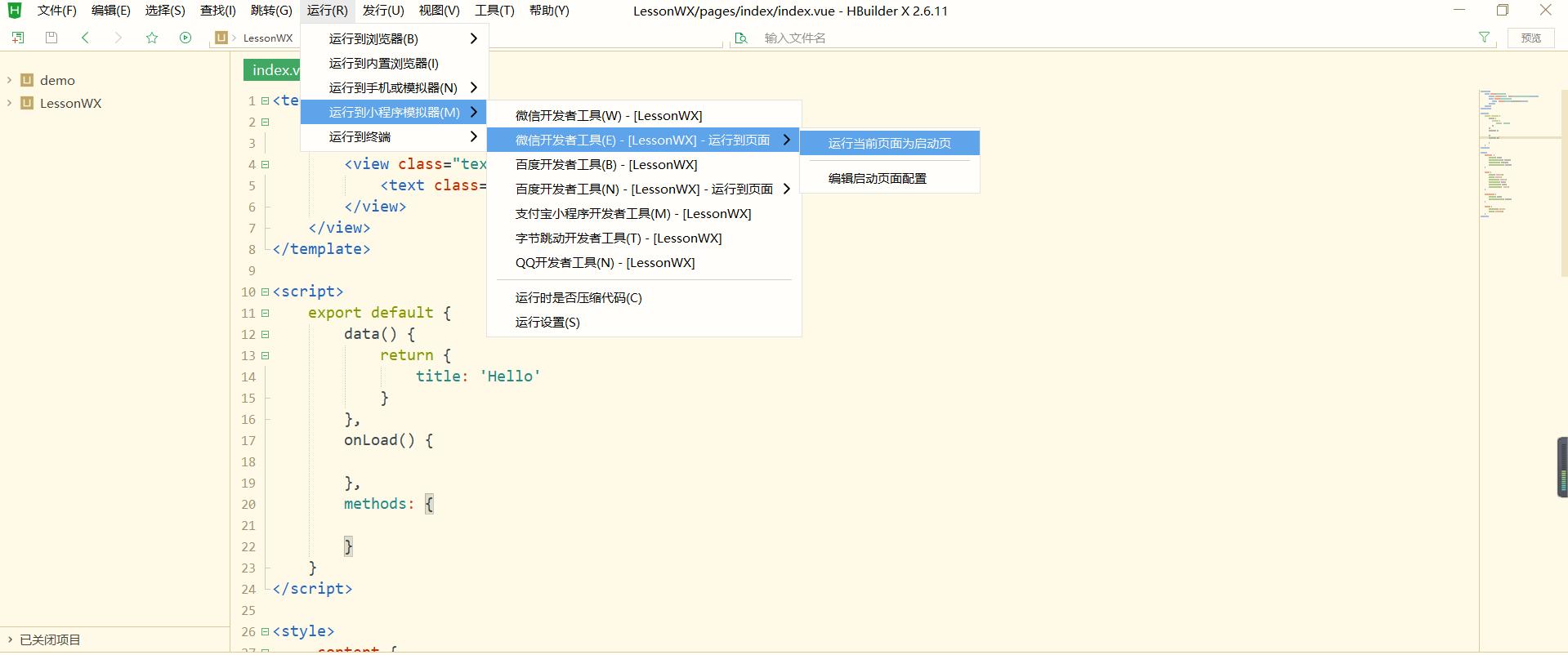Image resolution: width=1568 pixels, height=655 pixels.
Task: Click line number 17 in gutter
Action: (x=248, y=440)
